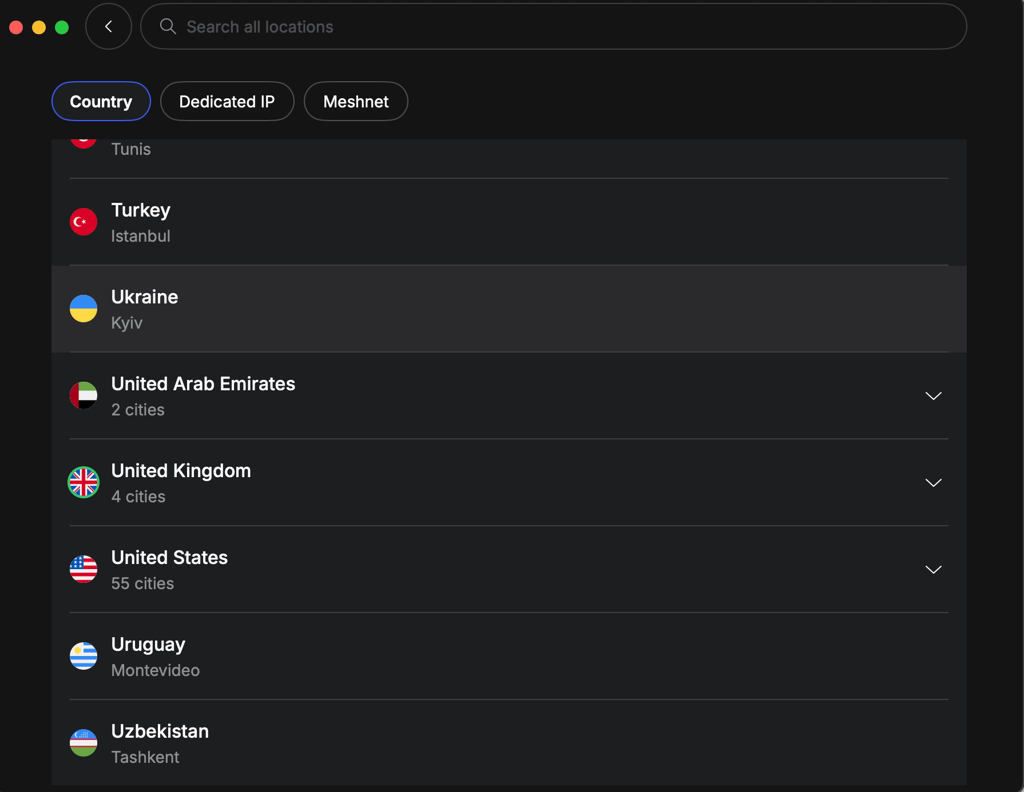Image resolution: width=1024 pixels, height=792 pixels.
Task: Switch to the Country tab
Action: (101, 101)
